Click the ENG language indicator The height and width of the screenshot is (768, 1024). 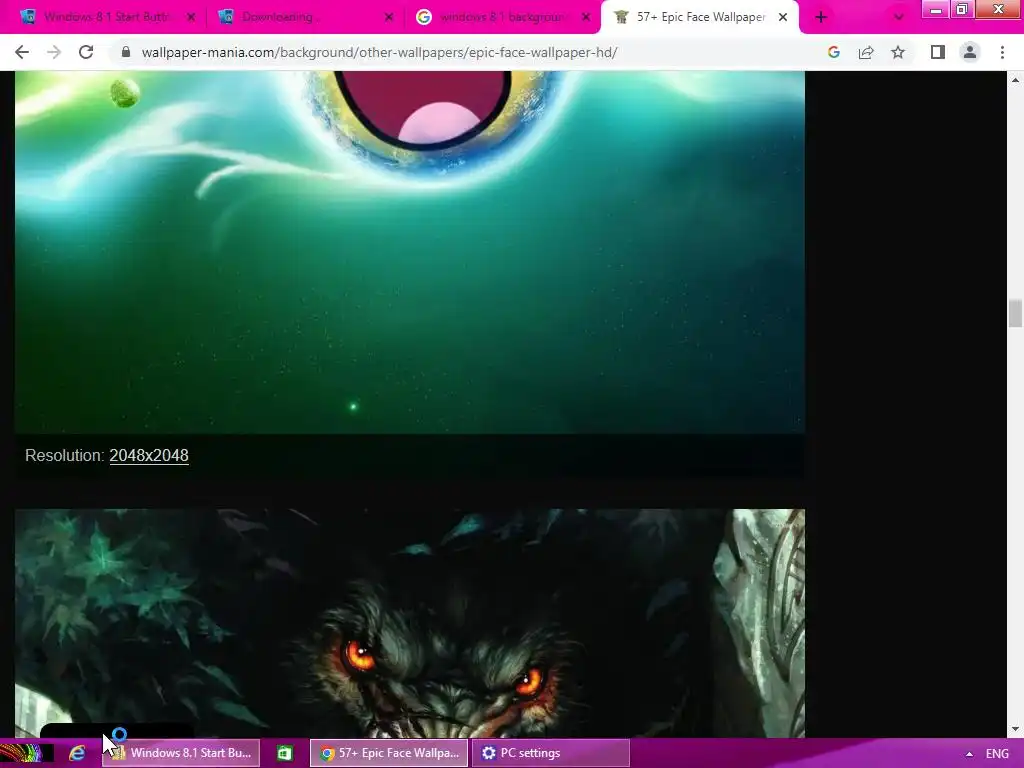click(997, 754)
